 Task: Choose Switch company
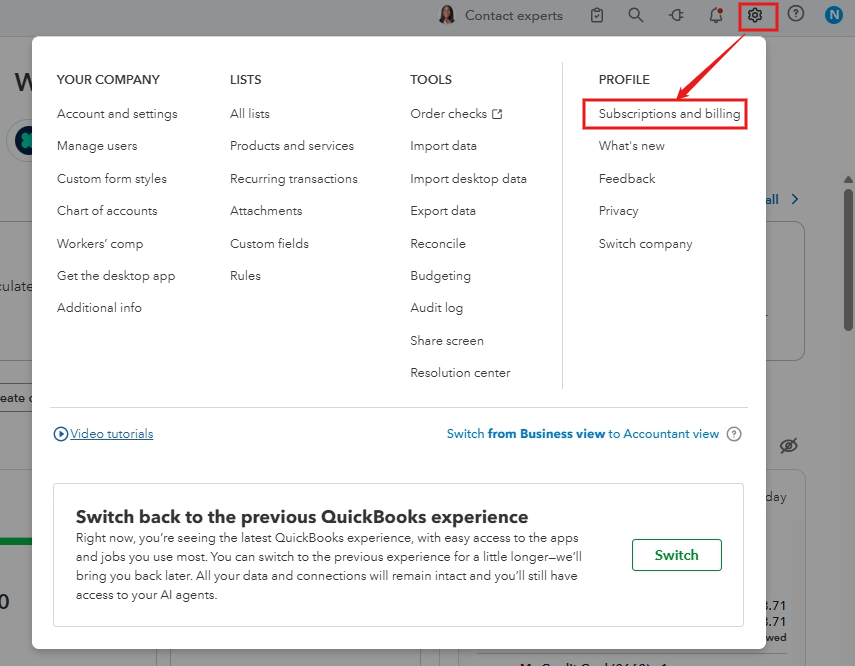click(x=646, y=243)
